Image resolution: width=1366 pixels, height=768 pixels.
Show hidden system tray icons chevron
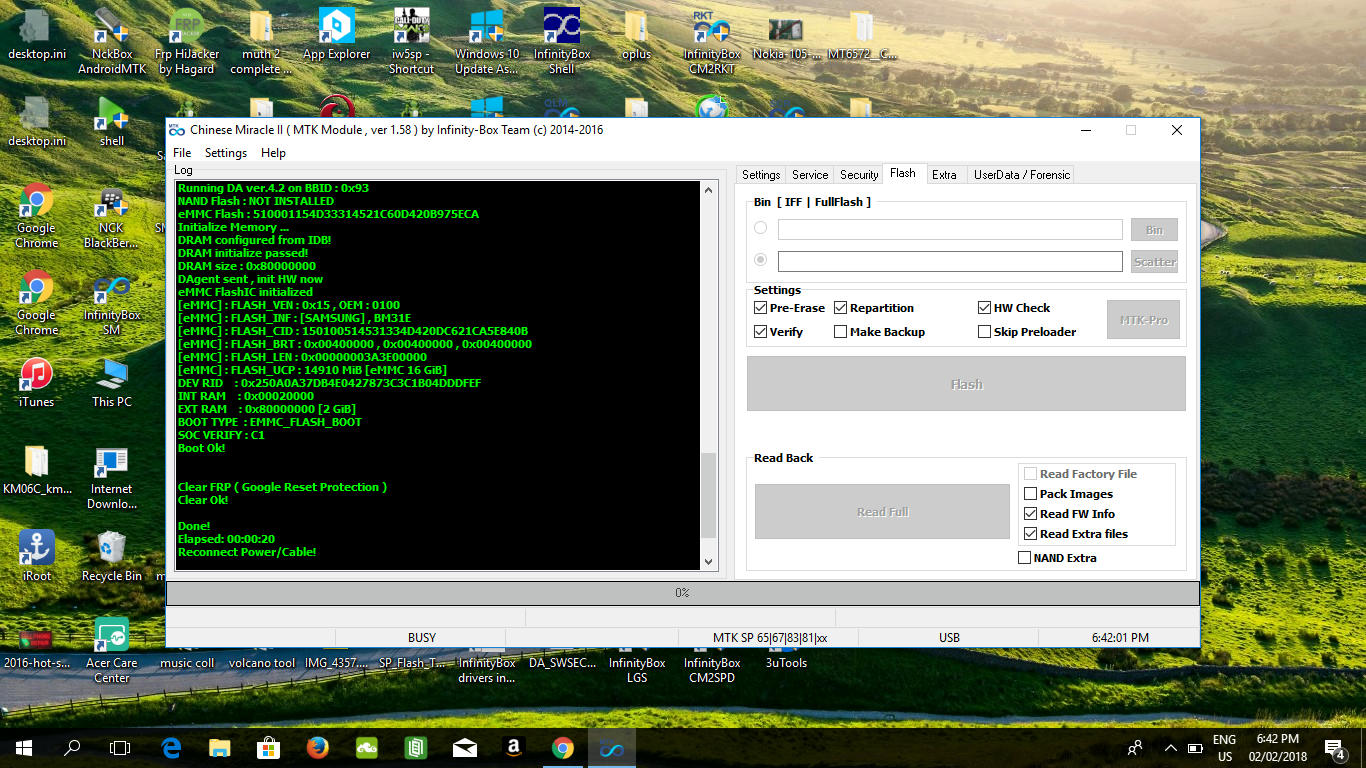[x=1171, y=747]
